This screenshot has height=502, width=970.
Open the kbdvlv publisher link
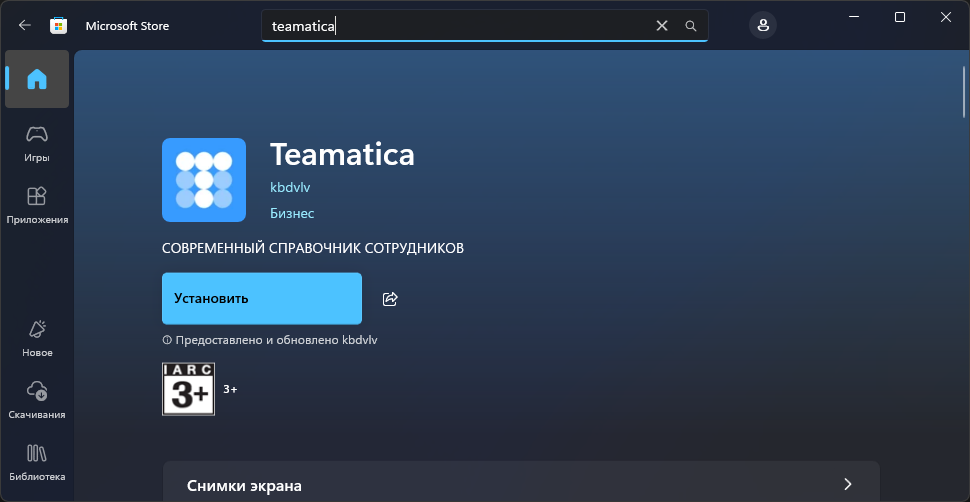click(291, 187)
